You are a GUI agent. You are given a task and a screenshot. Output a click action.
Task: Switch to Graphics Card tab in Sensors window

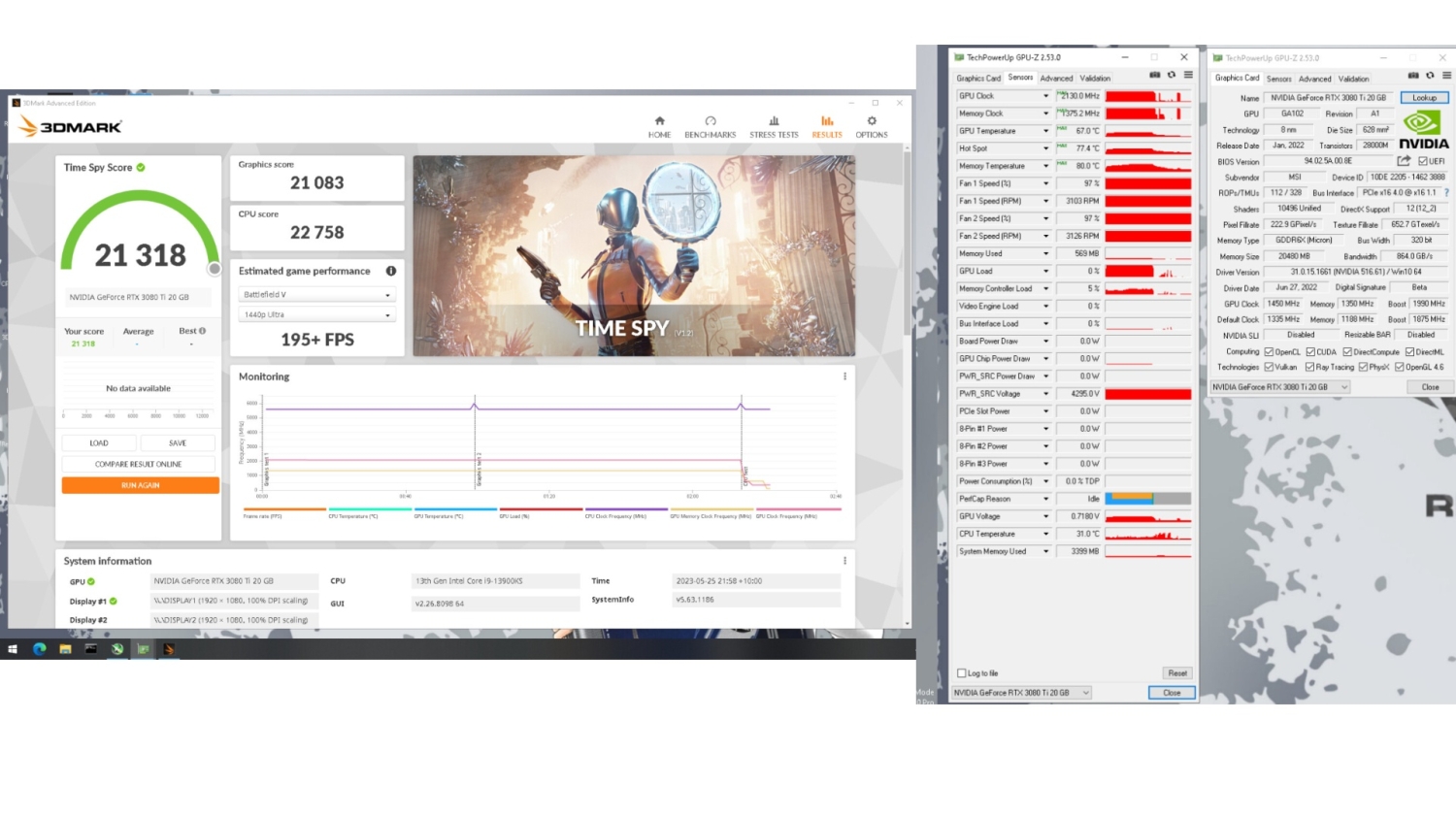click(978, 78)
